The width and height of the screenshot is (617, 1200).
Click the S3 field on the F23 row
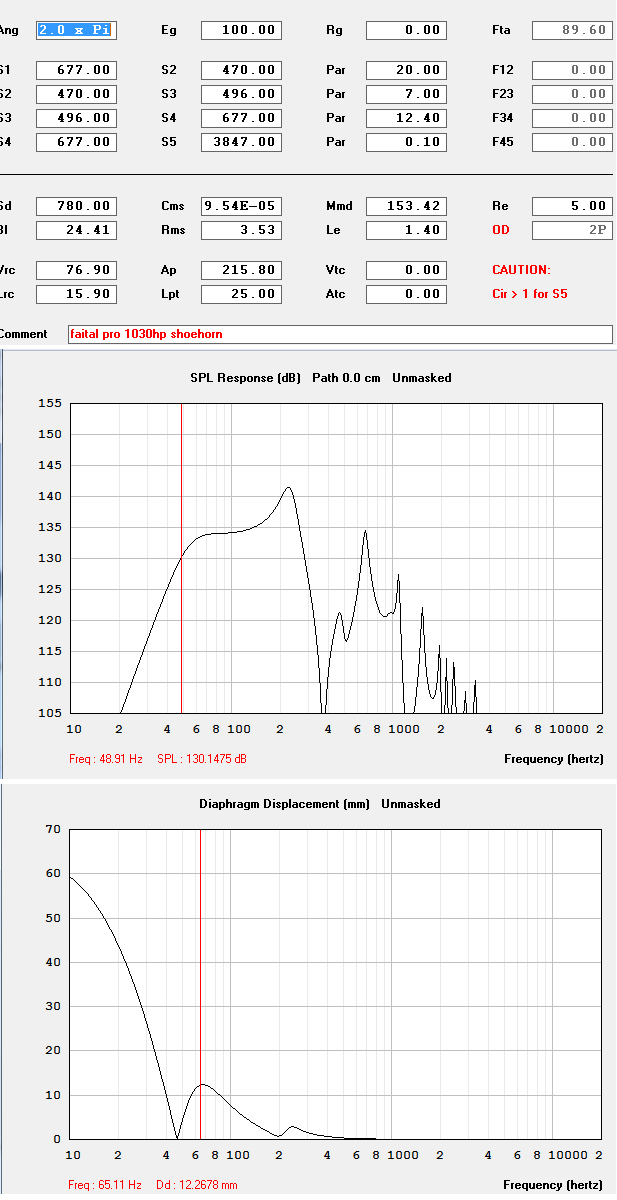(241, 94)
